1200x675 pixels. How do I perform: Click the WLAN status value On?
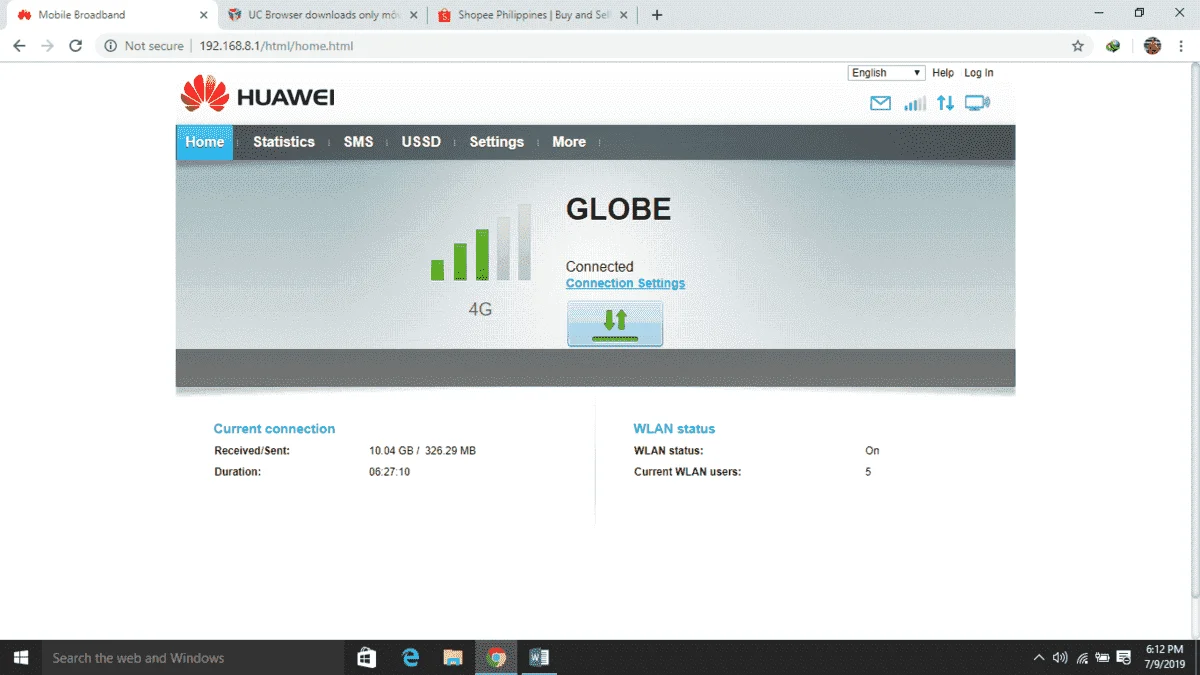pos(872,451)
